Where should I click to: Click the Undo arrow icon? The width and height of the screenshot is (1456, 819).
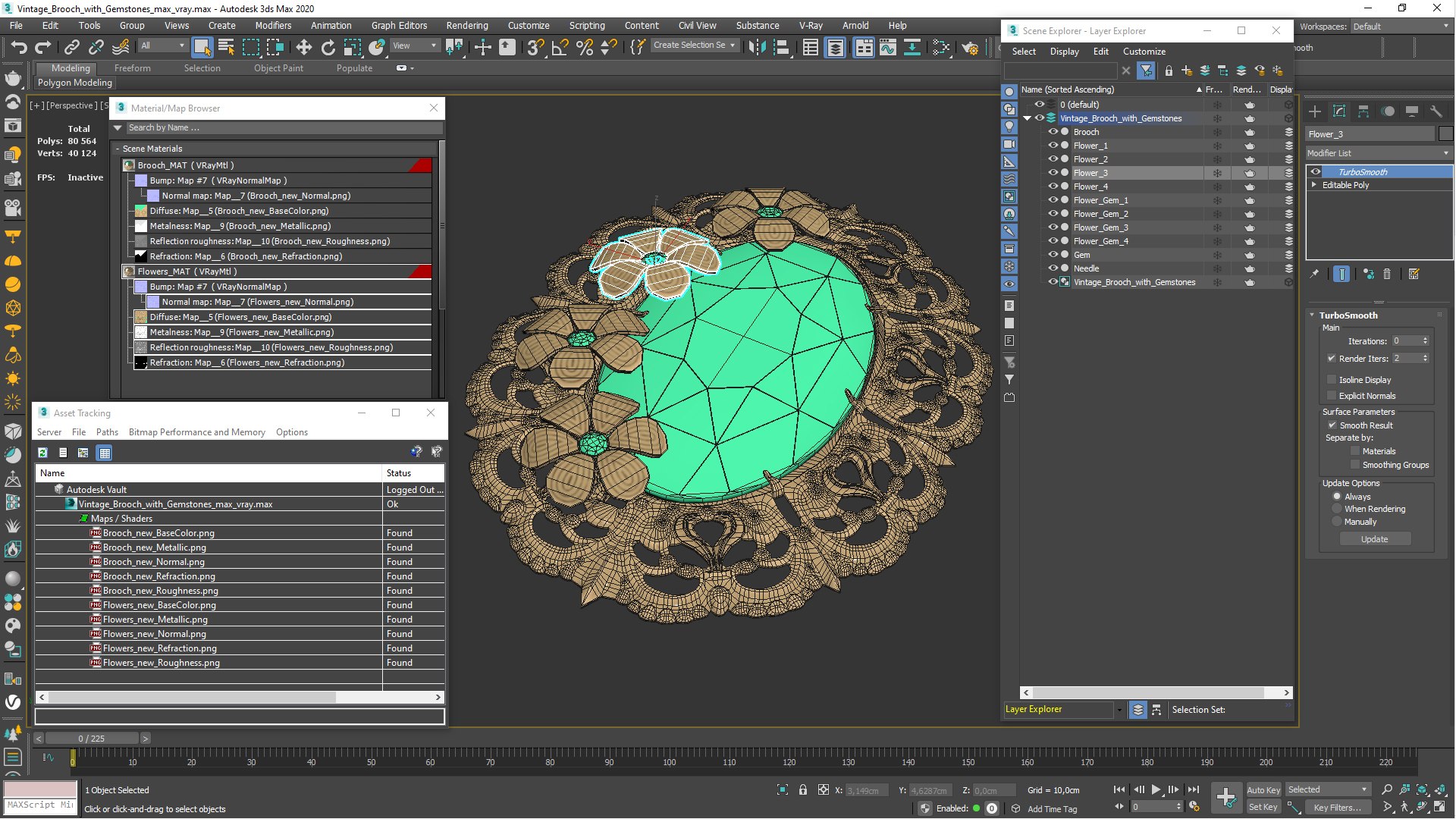[18, 47]
